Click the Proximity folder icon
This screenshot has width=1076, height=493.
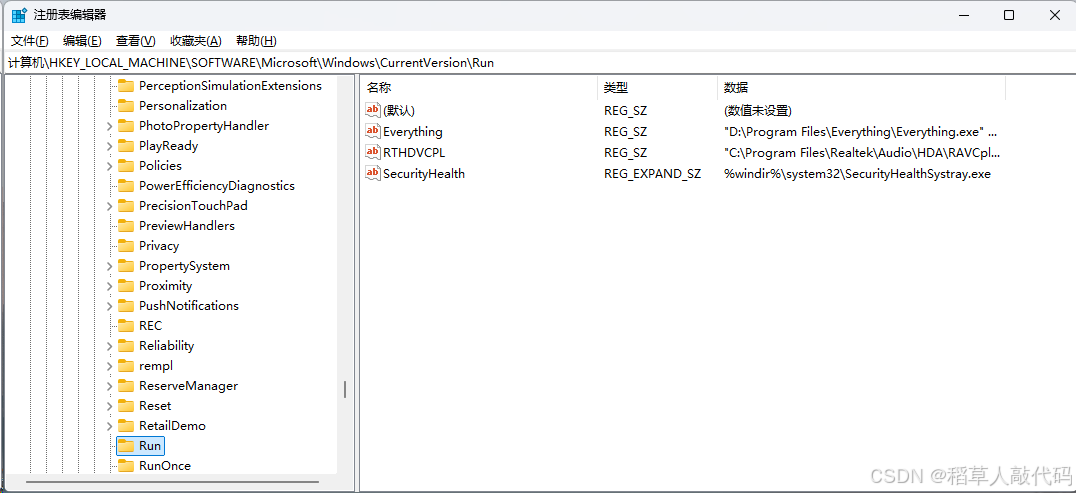(126, 286)
